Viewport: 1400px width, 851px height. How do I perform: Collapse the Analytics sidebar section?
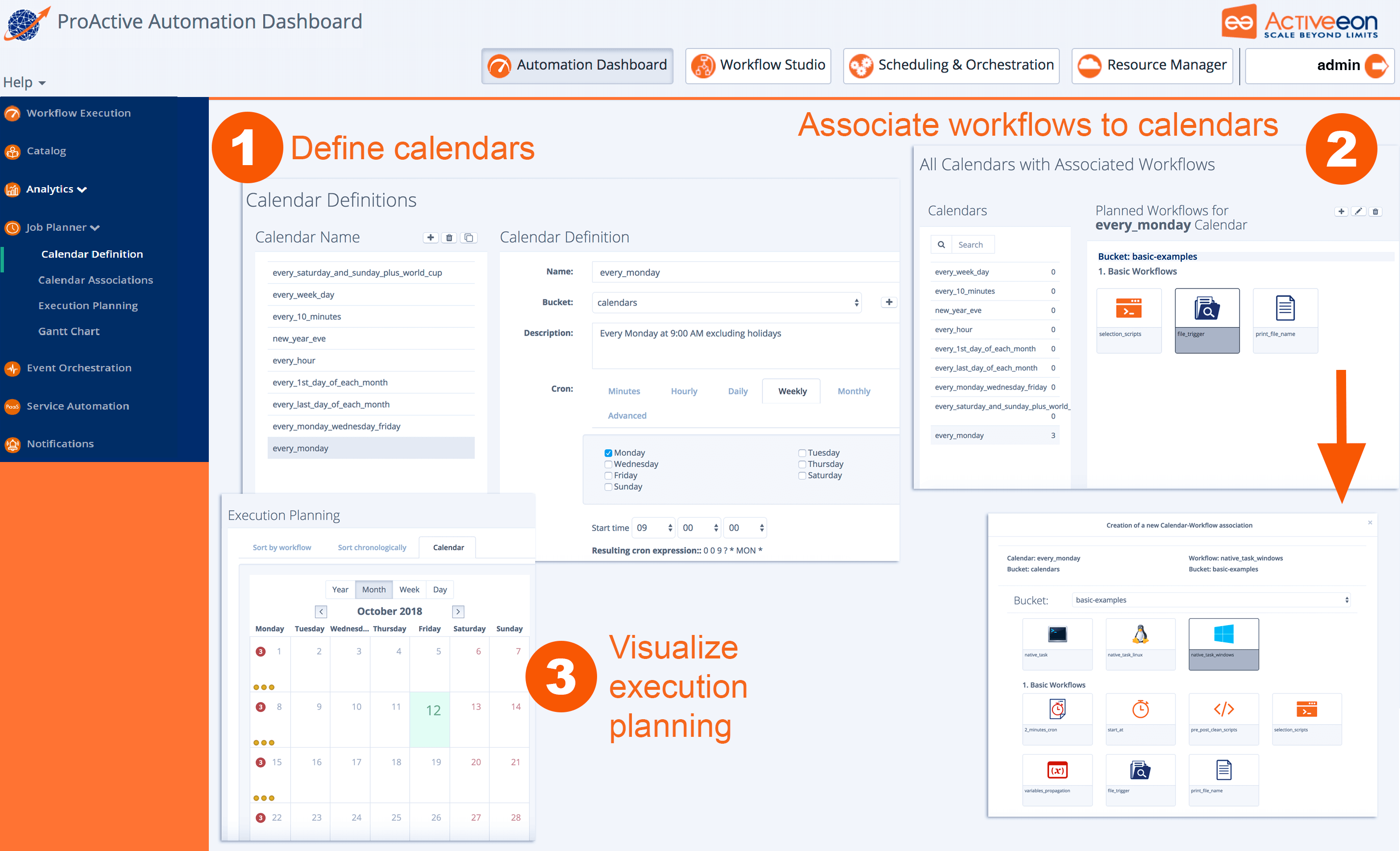point(82,190)
